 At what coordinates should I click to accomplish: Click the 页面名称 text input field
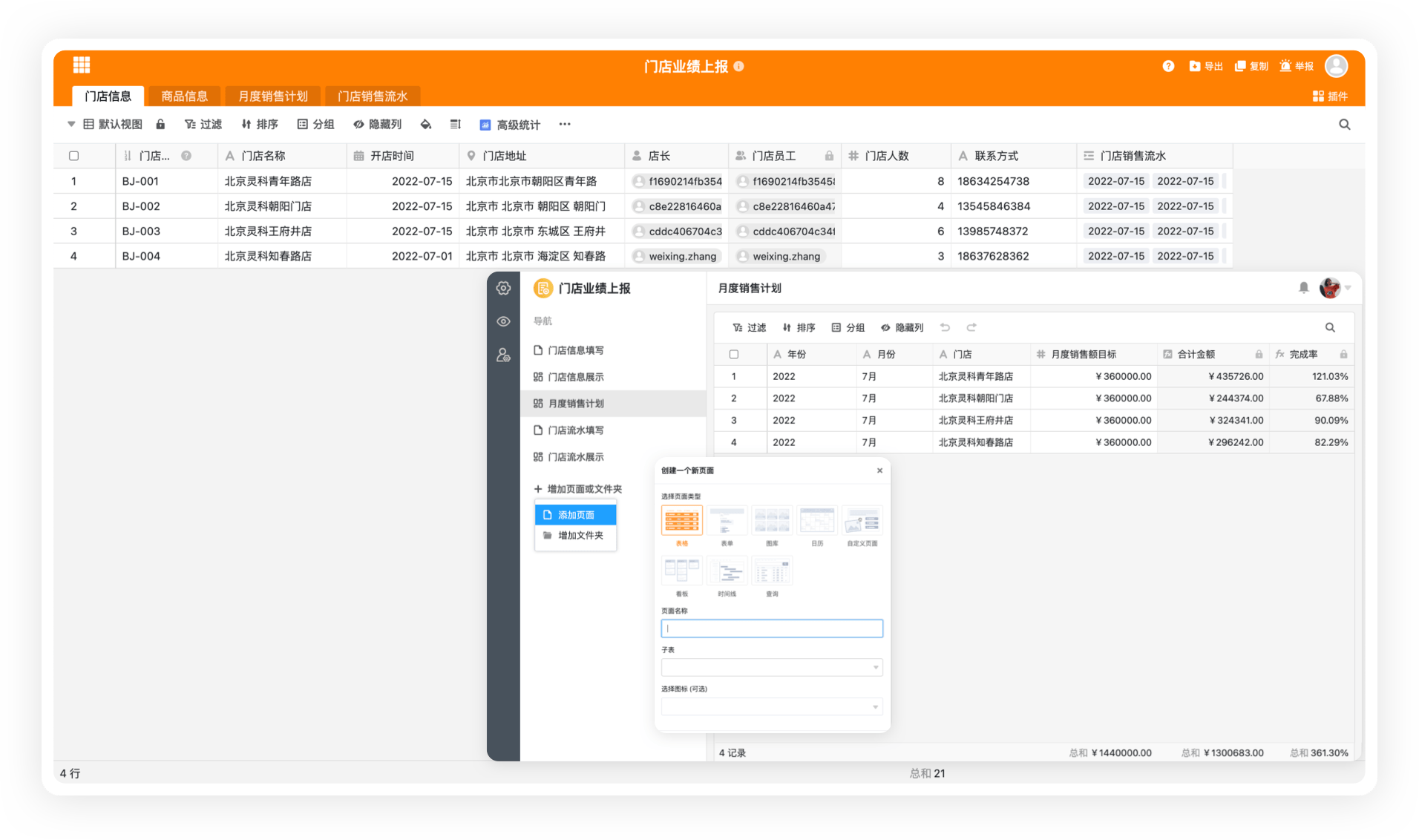tap(771, 629)
